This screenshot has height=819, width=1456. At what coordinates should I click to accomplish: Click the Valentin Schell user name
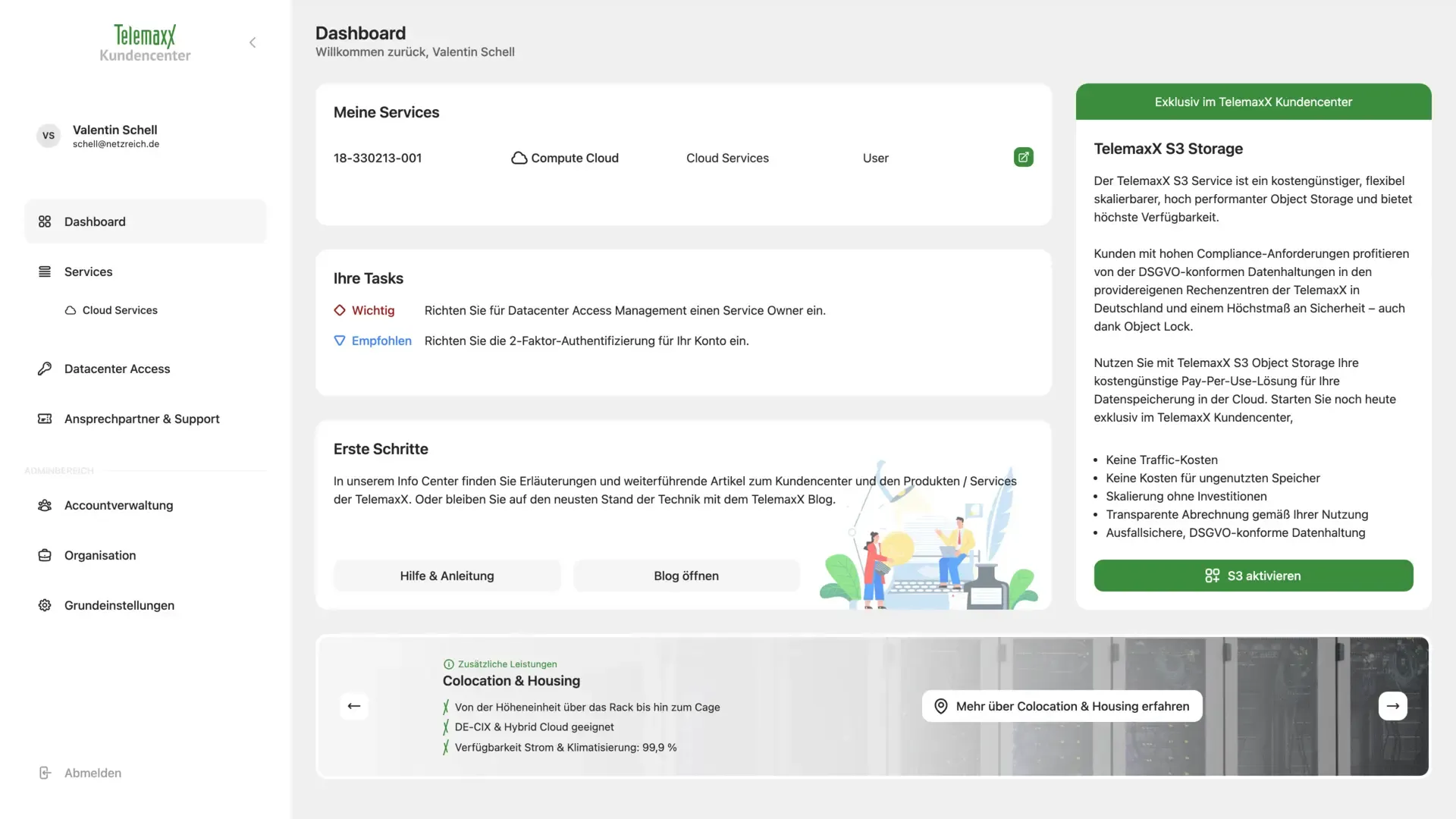[x=115, y=130]
